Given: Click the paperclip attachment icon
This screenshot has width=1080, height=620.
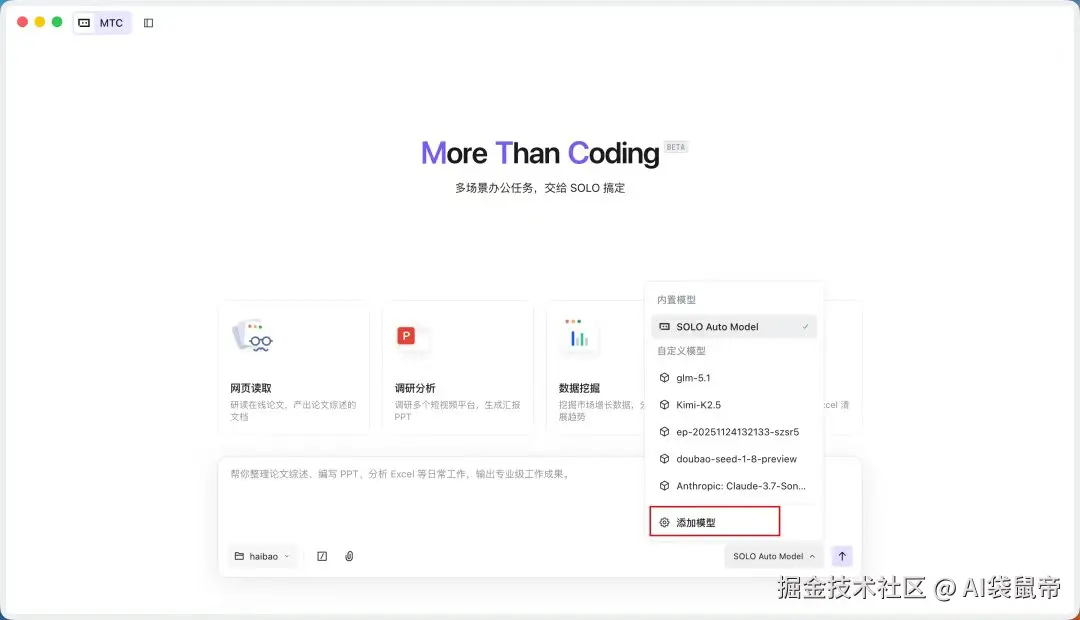Looking at the screenshot, I should click(x=349, y=556).
